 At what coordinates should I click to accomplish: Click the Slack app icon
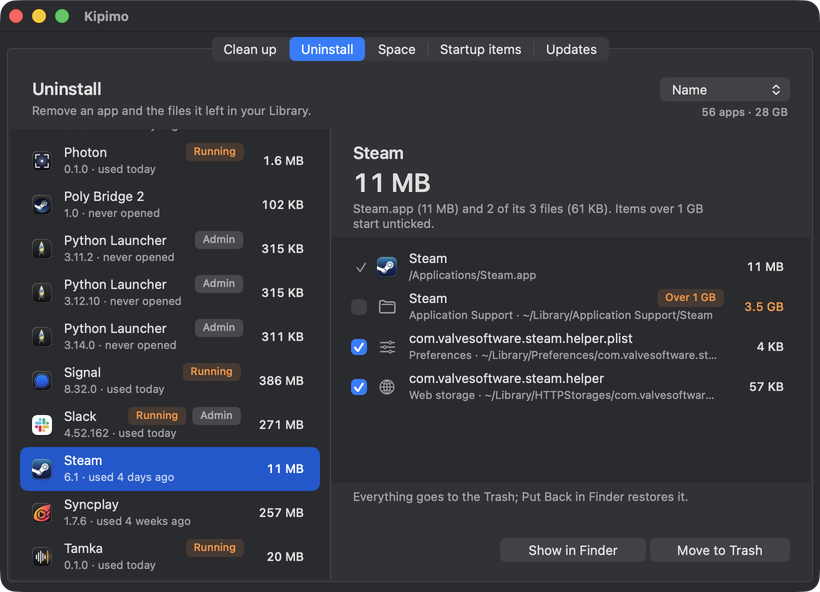pos(42,425)
